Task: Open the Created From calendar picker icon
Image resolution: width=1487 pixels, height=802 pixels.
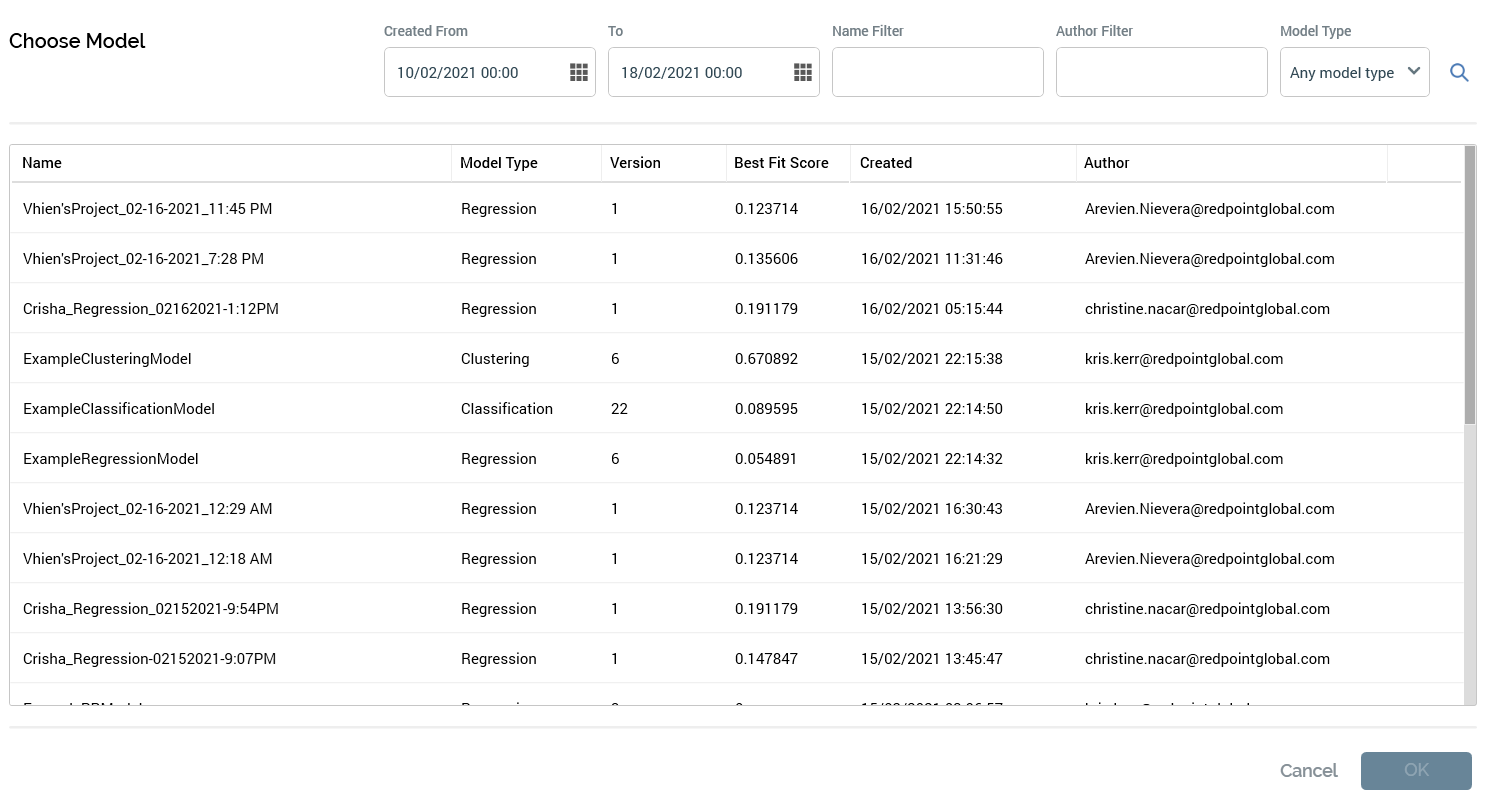Action: coord(579,72)
